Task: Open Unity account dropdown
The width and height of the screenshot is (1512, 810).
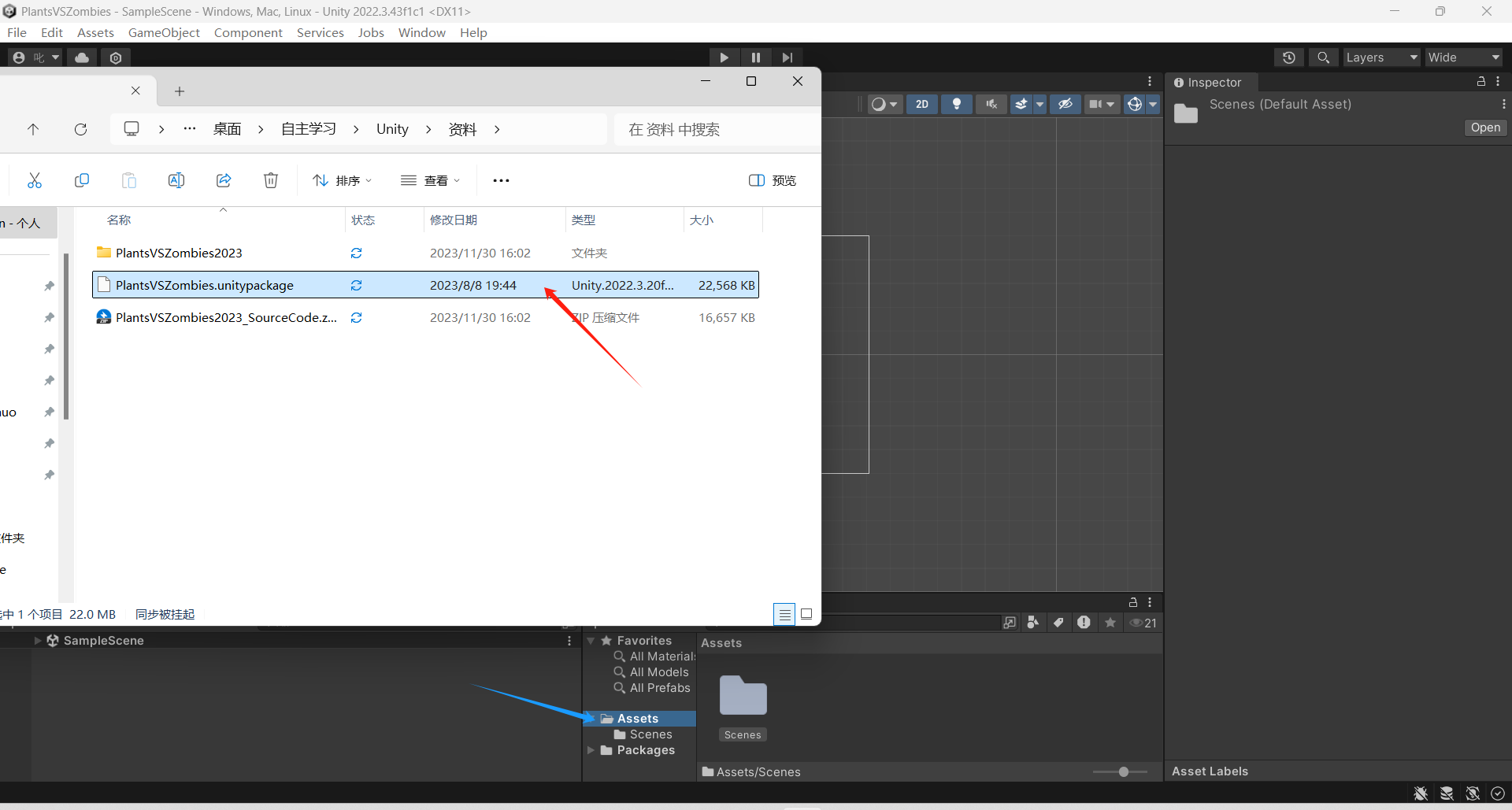Action: [36, 57]
